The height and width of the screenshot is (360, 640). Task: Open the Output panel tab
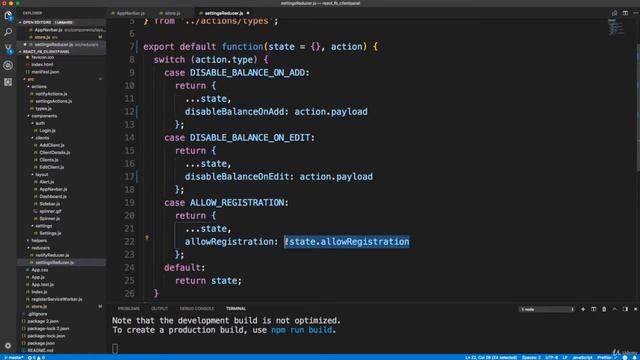click(x=160, y=309)
